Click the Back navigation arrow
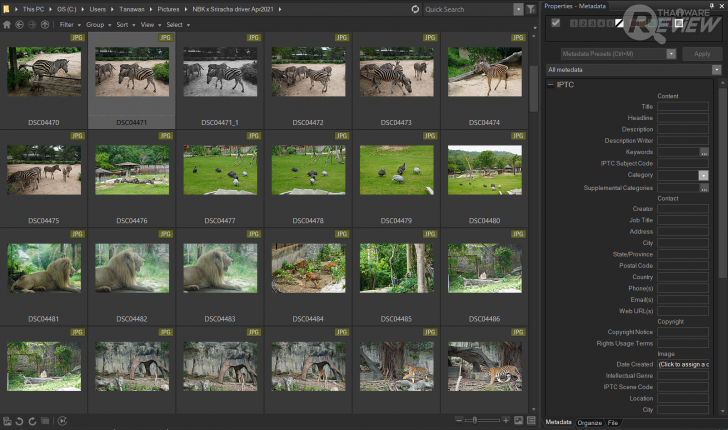Viewport: 728px width, 430px height. pyautogui.click(x=20, y=24)
